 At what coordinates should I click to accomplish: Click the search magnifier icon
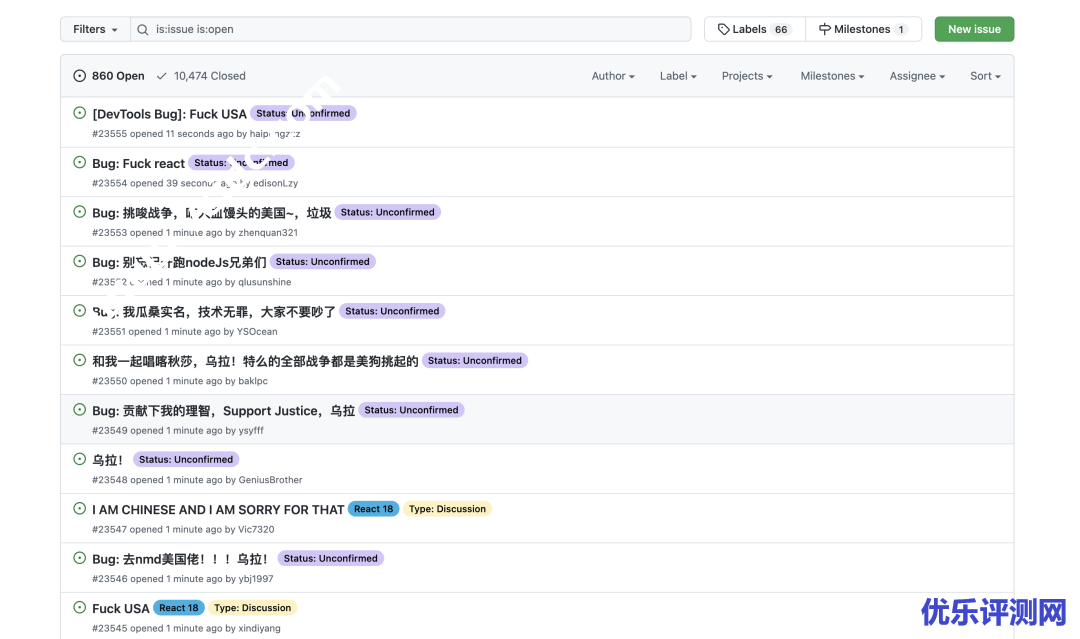click(143, 30)
